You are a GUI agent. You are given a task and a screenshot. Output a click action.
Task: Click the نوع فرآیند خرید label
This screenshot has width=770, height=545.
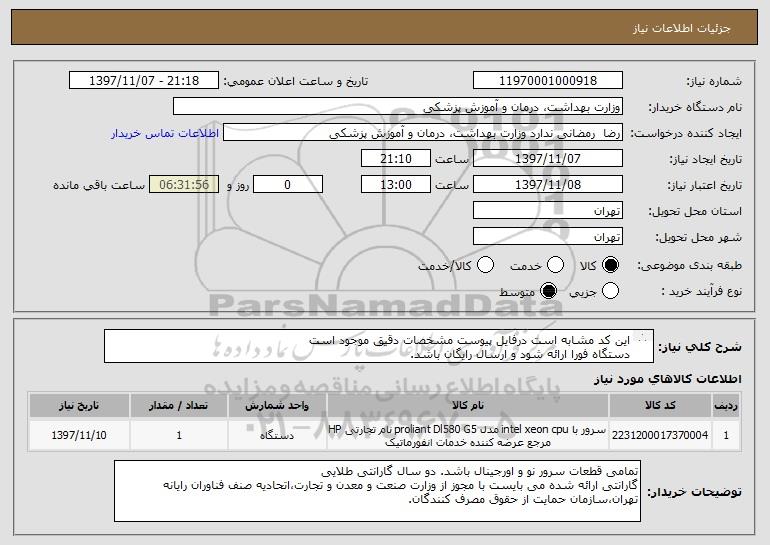tap(702, 292)
